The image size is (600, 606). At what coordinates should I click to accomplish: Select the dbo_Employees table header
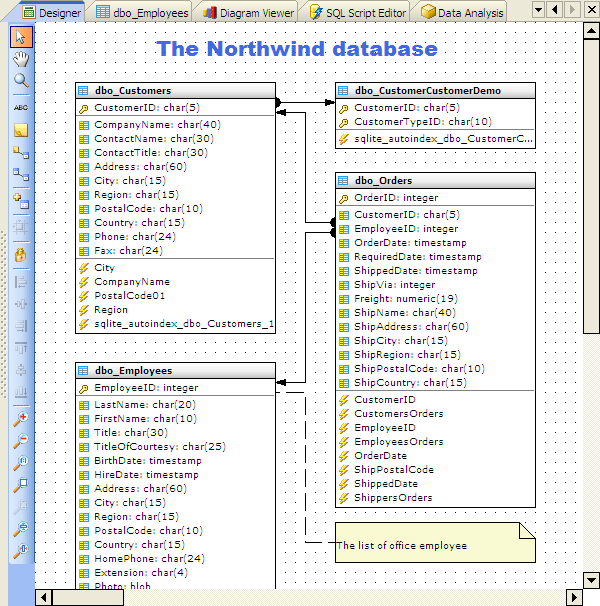point(176,371)
